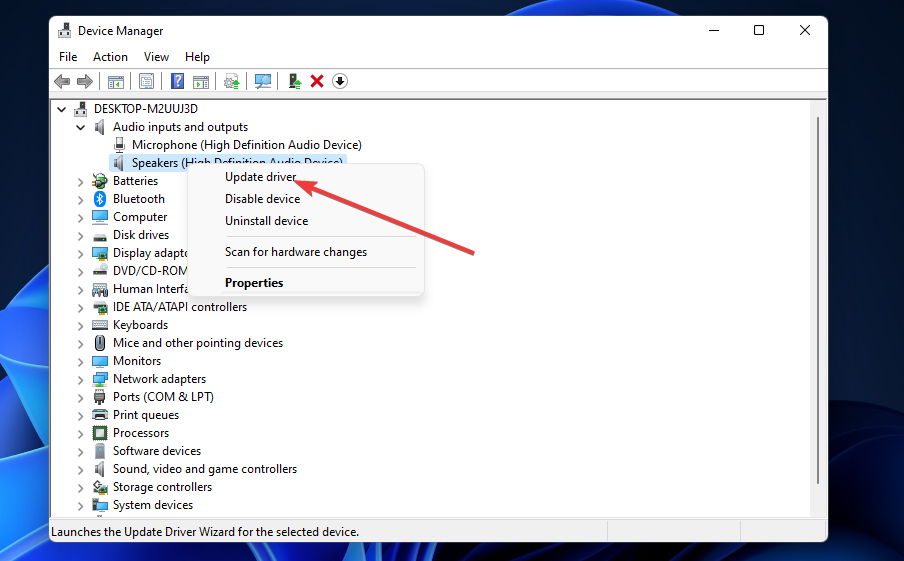The height and width of the screenshot is (561, 904).
Task: Click the gear with green arrow update icon
Action: coord(232,81)
